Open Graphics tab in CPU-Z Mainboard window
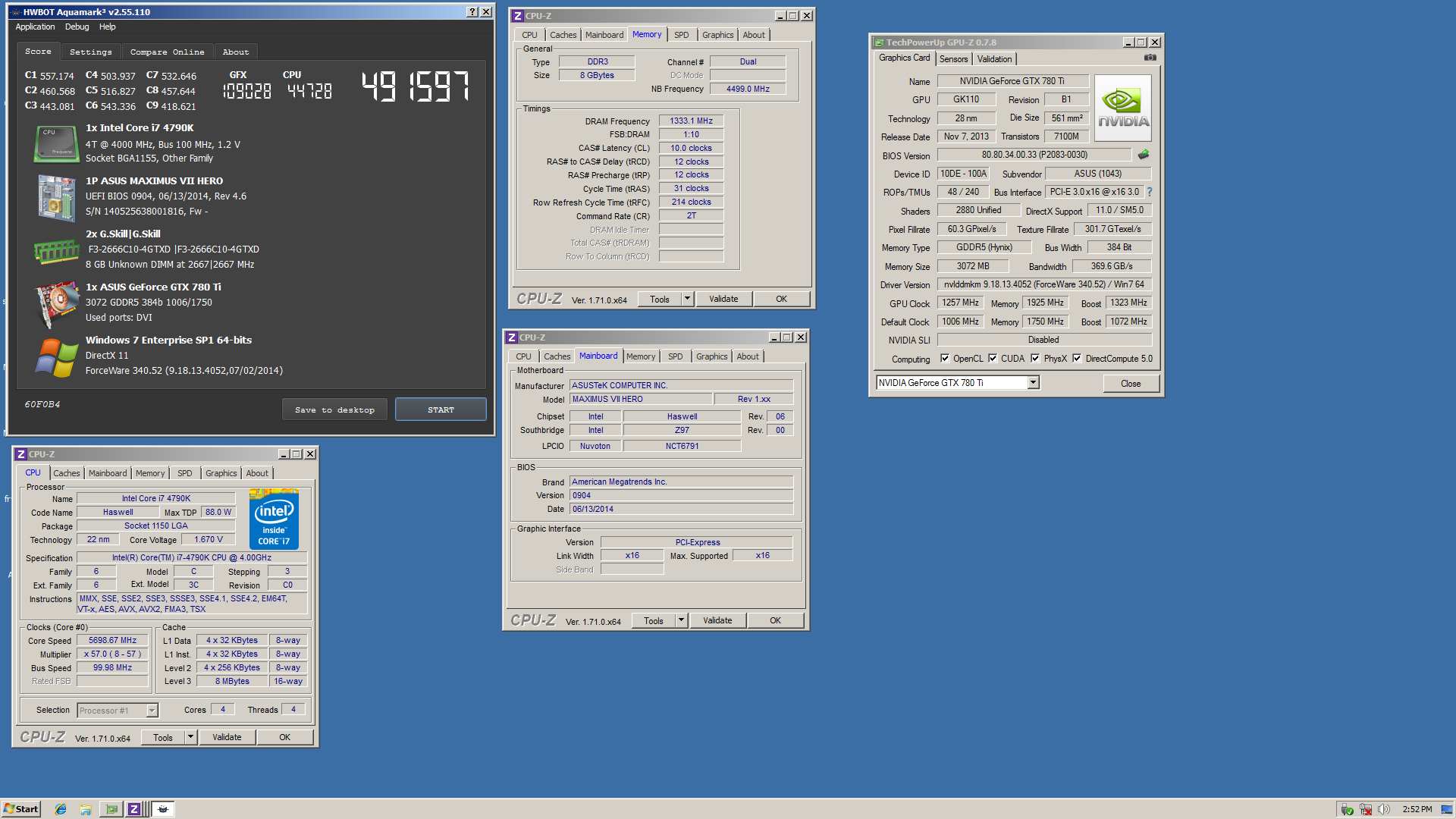The width and height of the screenshot is (1456, 819). click(x=711, y=356)
